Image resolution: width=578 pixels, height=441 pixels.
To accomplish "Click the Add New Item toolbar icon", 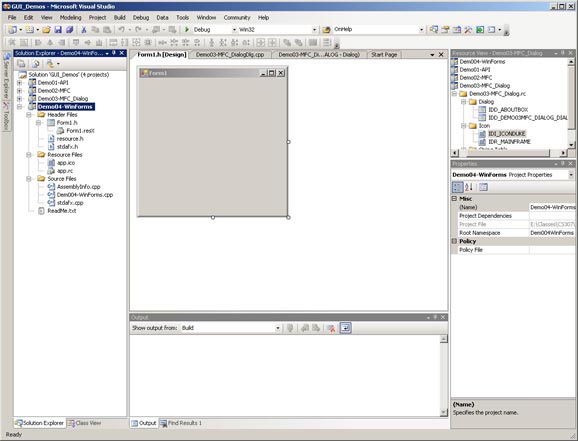I will [x=29, y=29].
